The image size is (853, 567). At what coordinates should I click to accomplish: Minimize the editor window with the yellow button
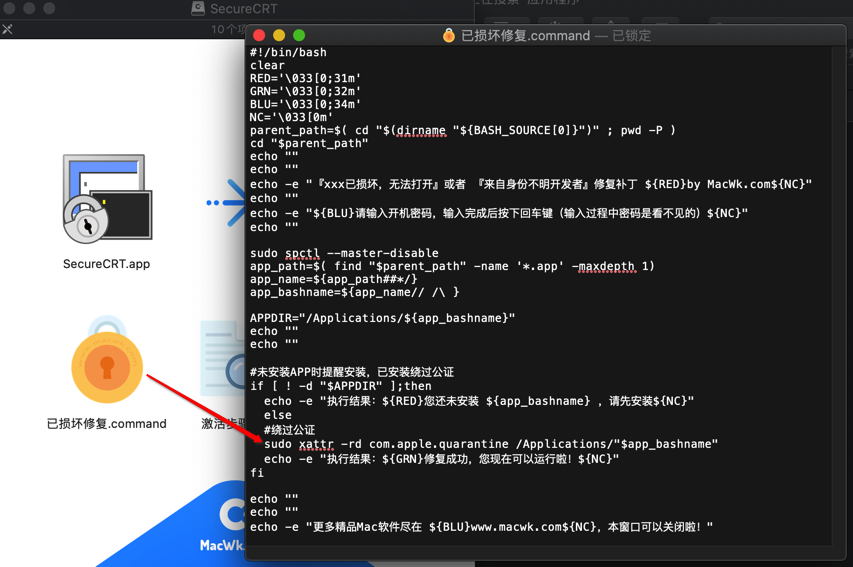pyautogui.click(x=279, y=35)
